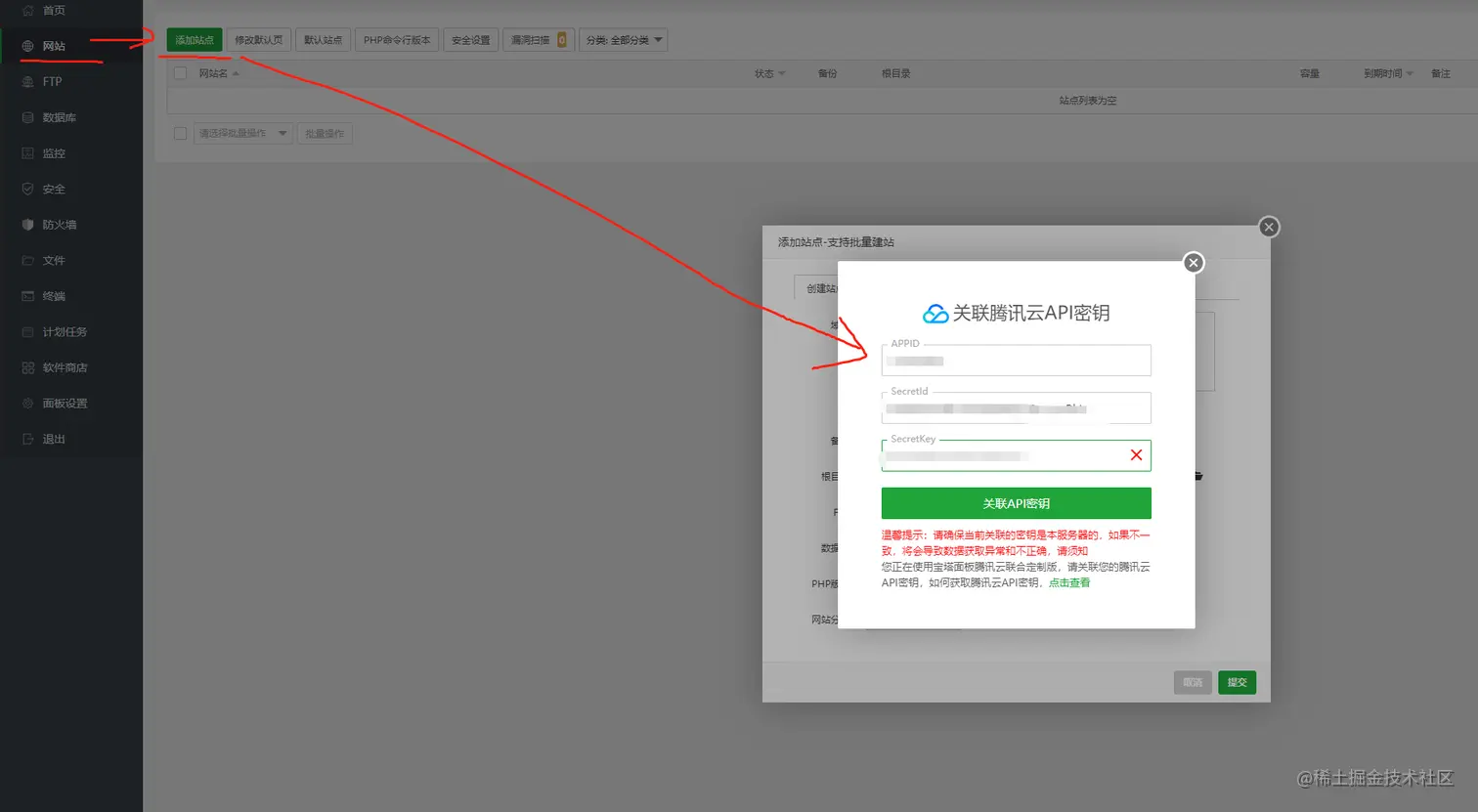Click the 备份 column header
The image size is (1478, 812).
point(827,74)
